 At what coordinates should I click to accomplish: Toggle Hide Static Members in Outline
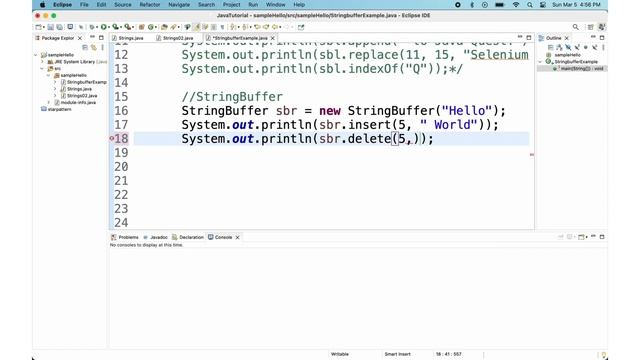[x=577, y=47]
